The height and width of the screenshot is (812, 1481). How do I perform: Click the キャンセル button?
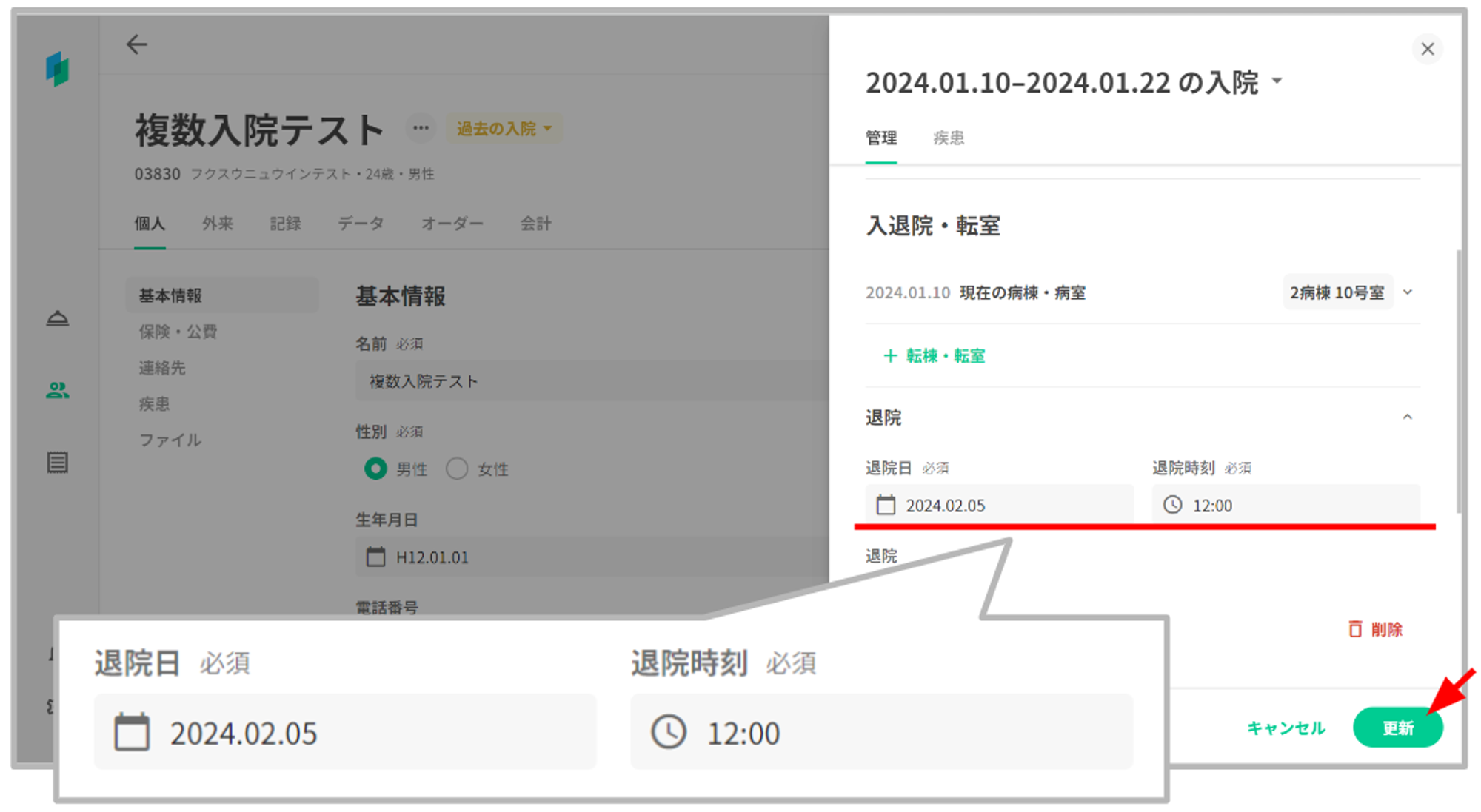pyautogui.click(x=1286, y=728)
